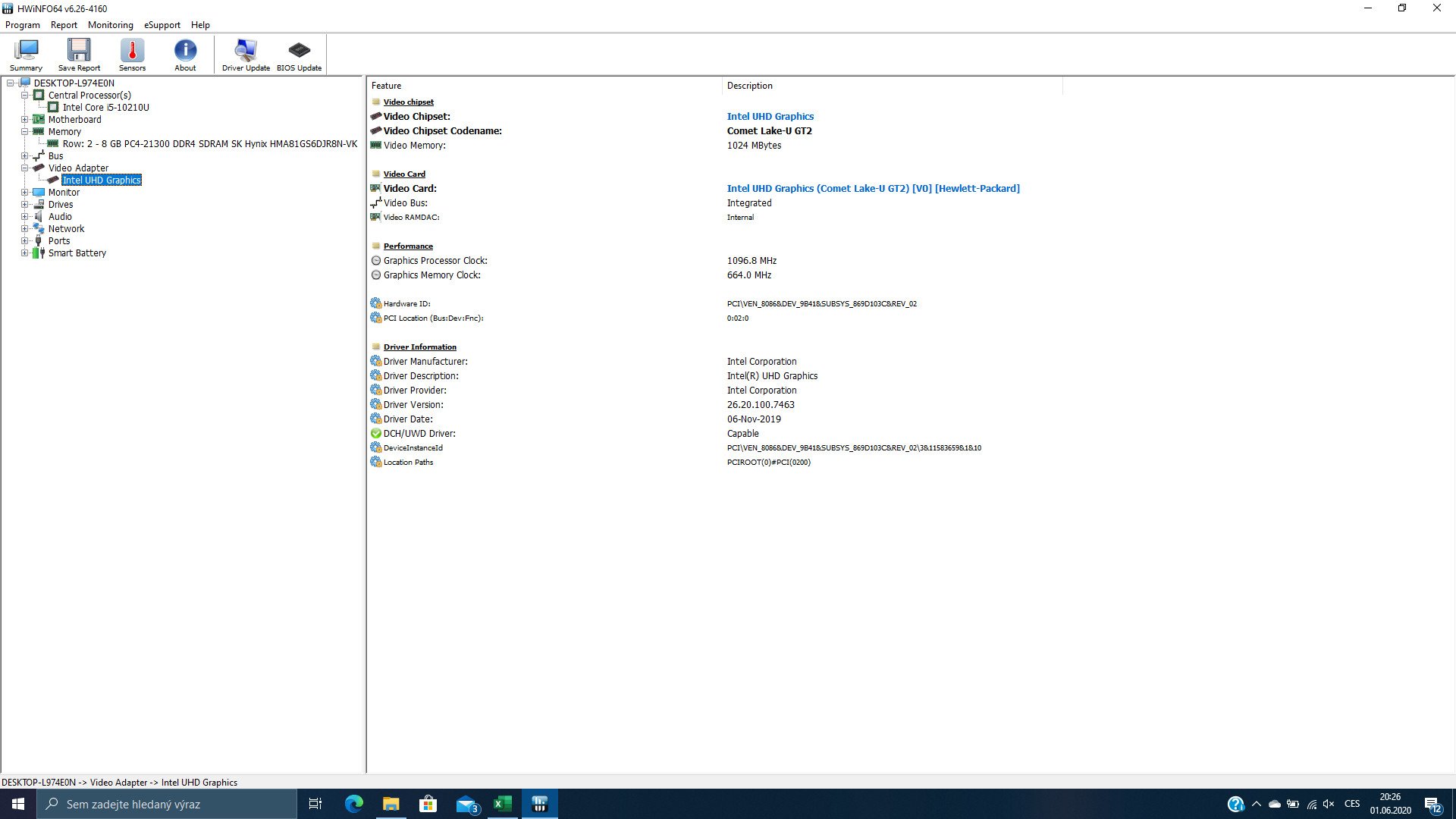
Task: Collapse the Central Processor(s) node
Action: coord(24,96)
